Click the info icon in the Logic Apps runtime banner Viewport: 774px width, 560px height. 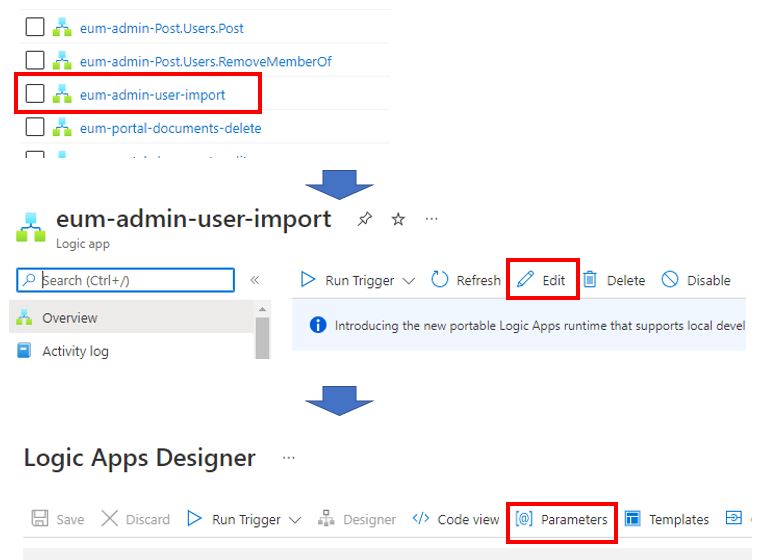[318, 325]
